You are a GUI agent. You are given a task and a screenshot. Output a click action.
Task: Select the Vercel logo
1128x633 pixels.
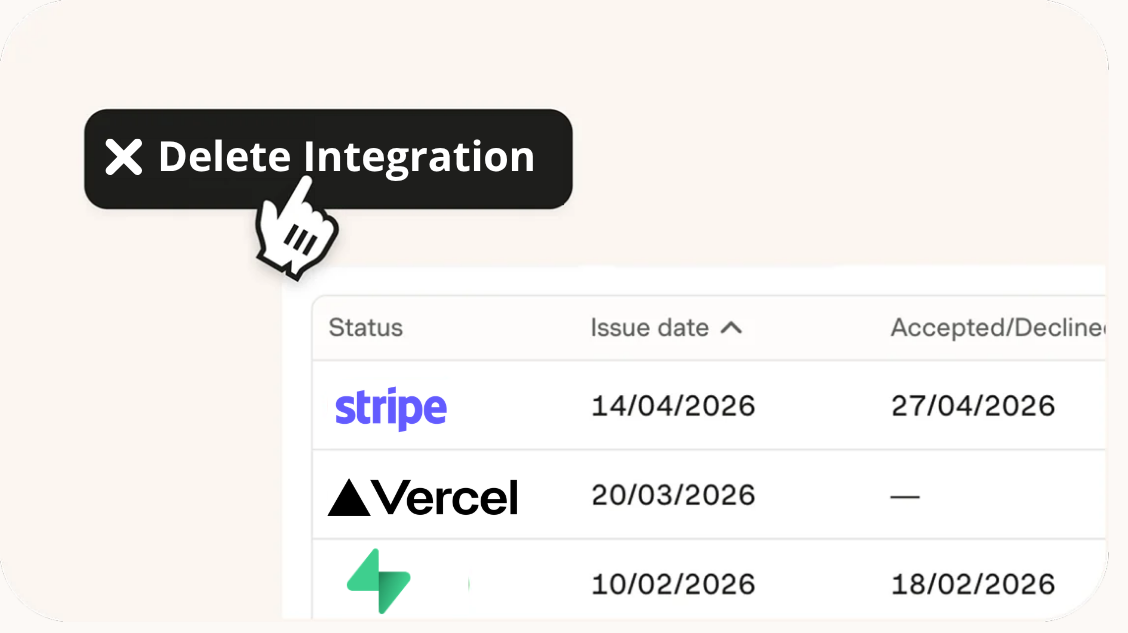click(423, 497)
